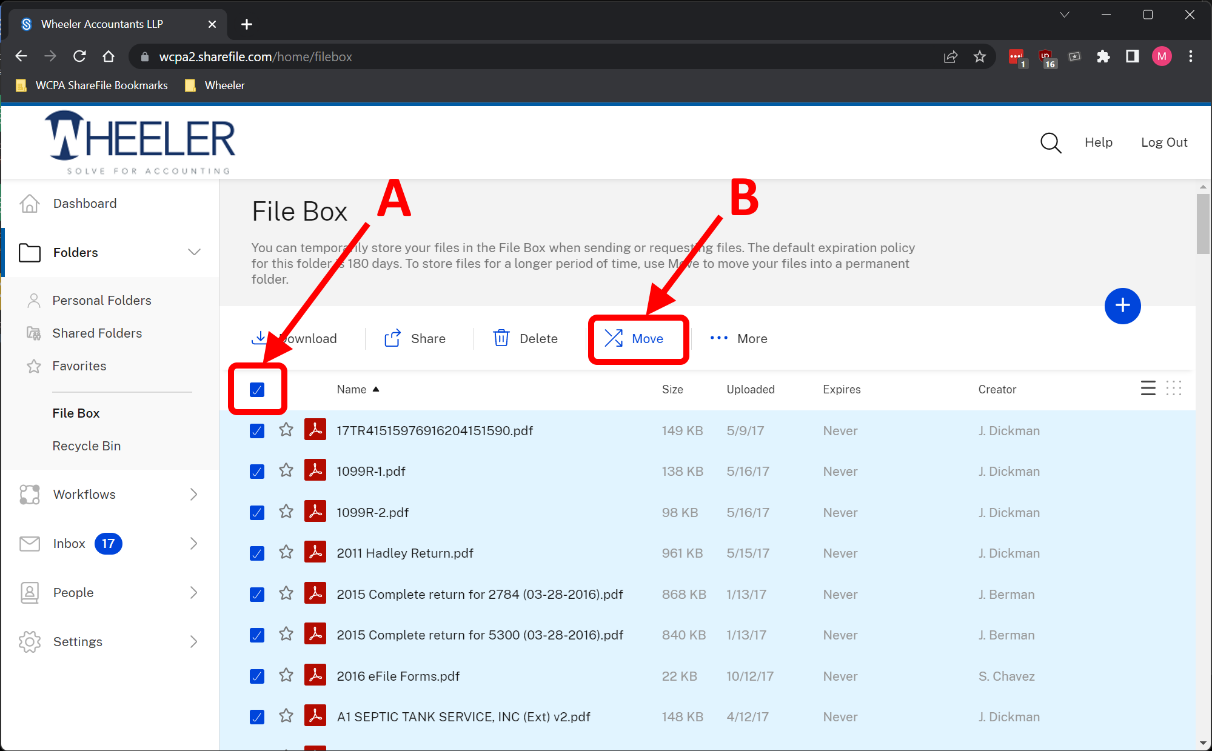Viewport: 1212px width, 751px height.
Task: Switch to list view layout icon
Action: [x=1148, y=388]
